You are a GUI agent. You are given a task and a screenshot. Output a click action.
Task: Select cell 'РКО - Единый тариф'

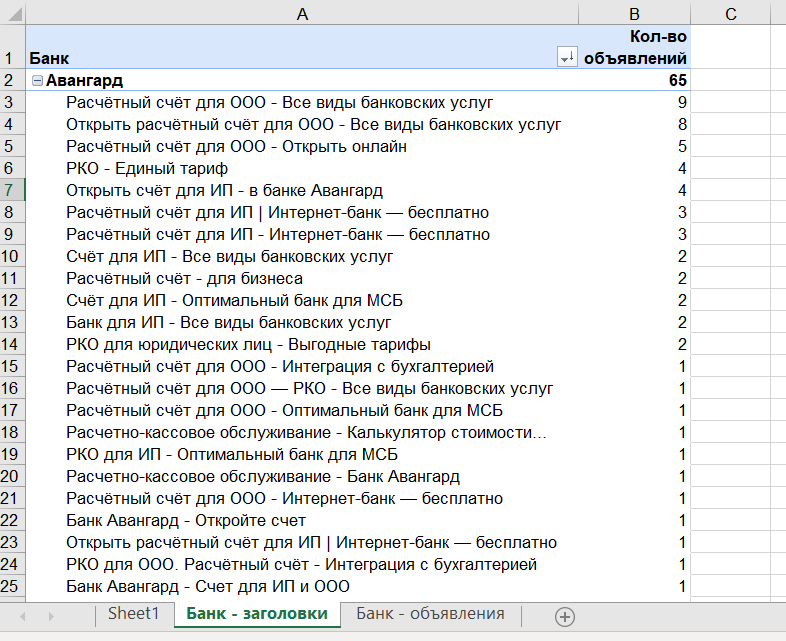click(302, 168)
